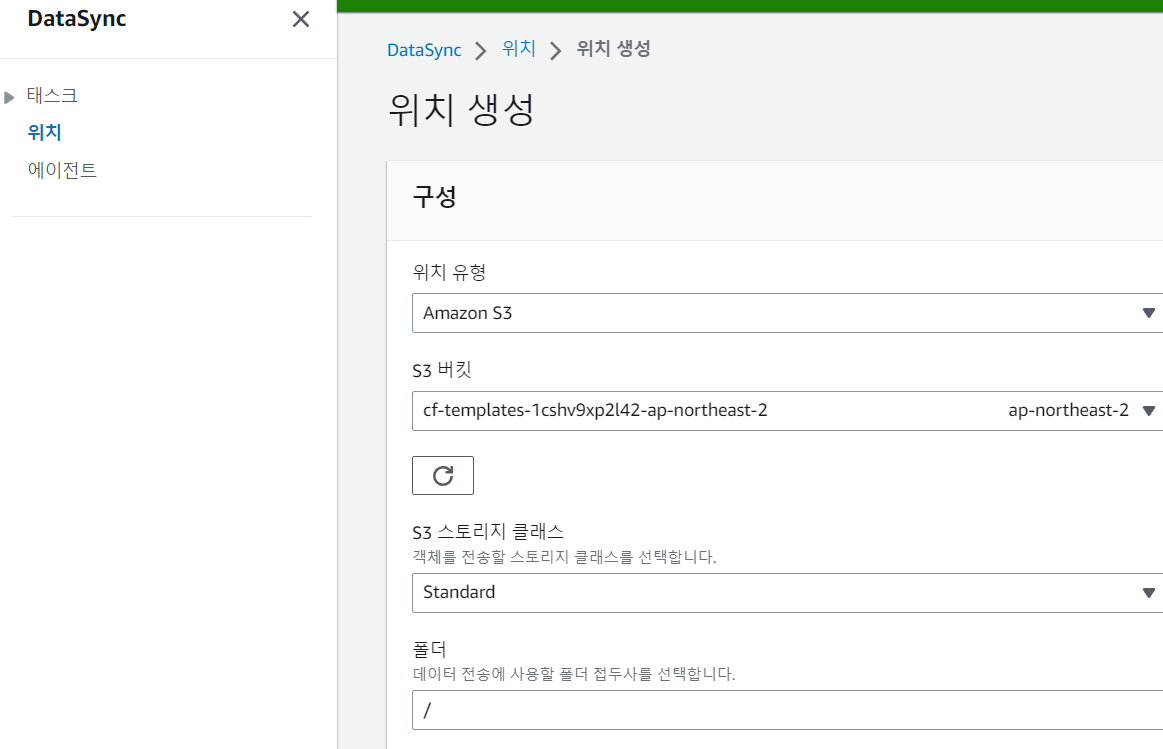
Task: Open the S3 버킷 selection dropdown
Action: point(788,411)
